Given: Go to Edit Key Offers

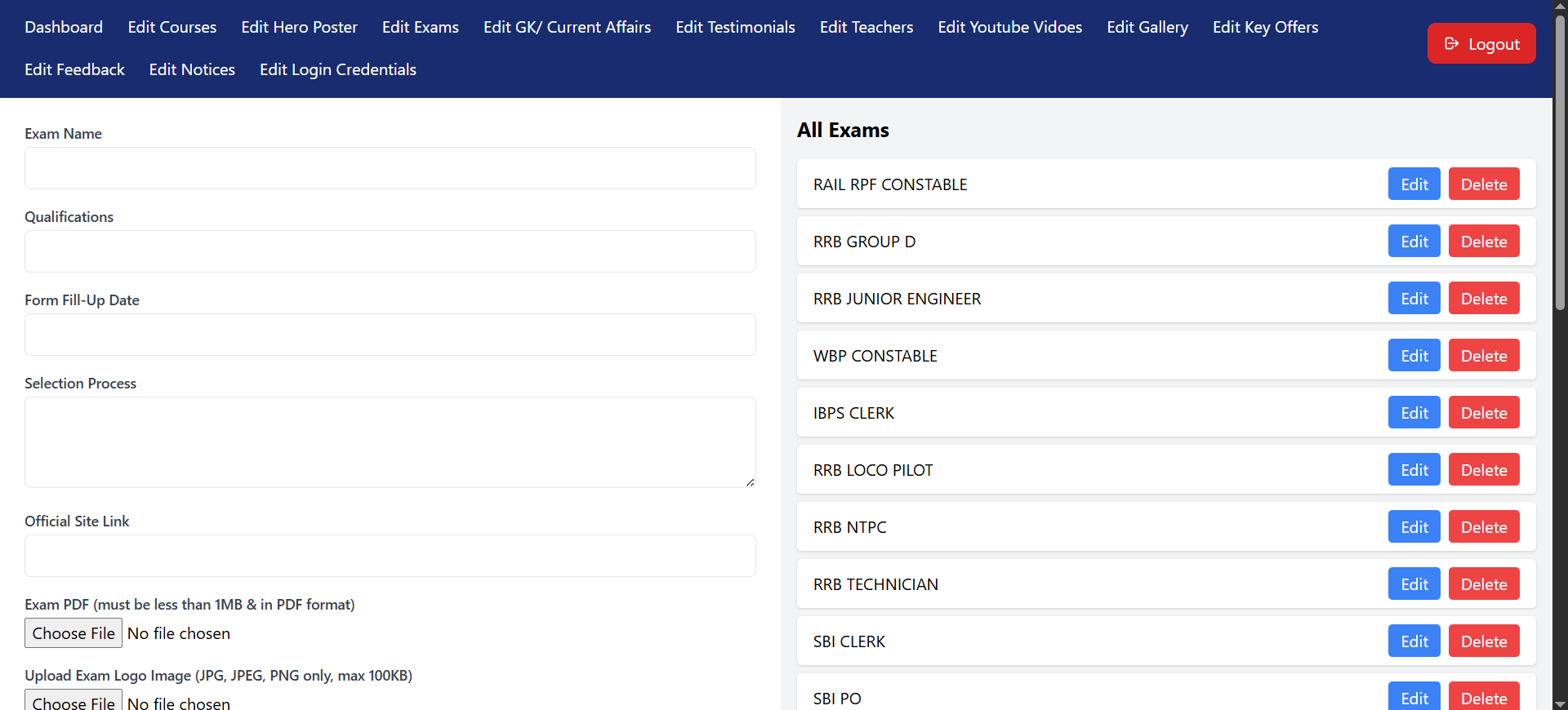Looking at the screenshot, I should pos(1266,27).
